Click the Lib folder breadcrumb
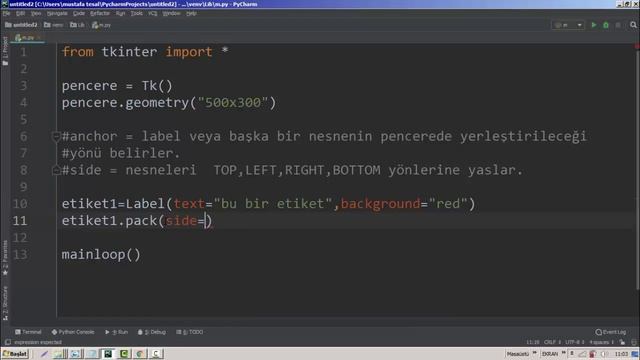This screenshot has height=360, width=640. [77, 25]
